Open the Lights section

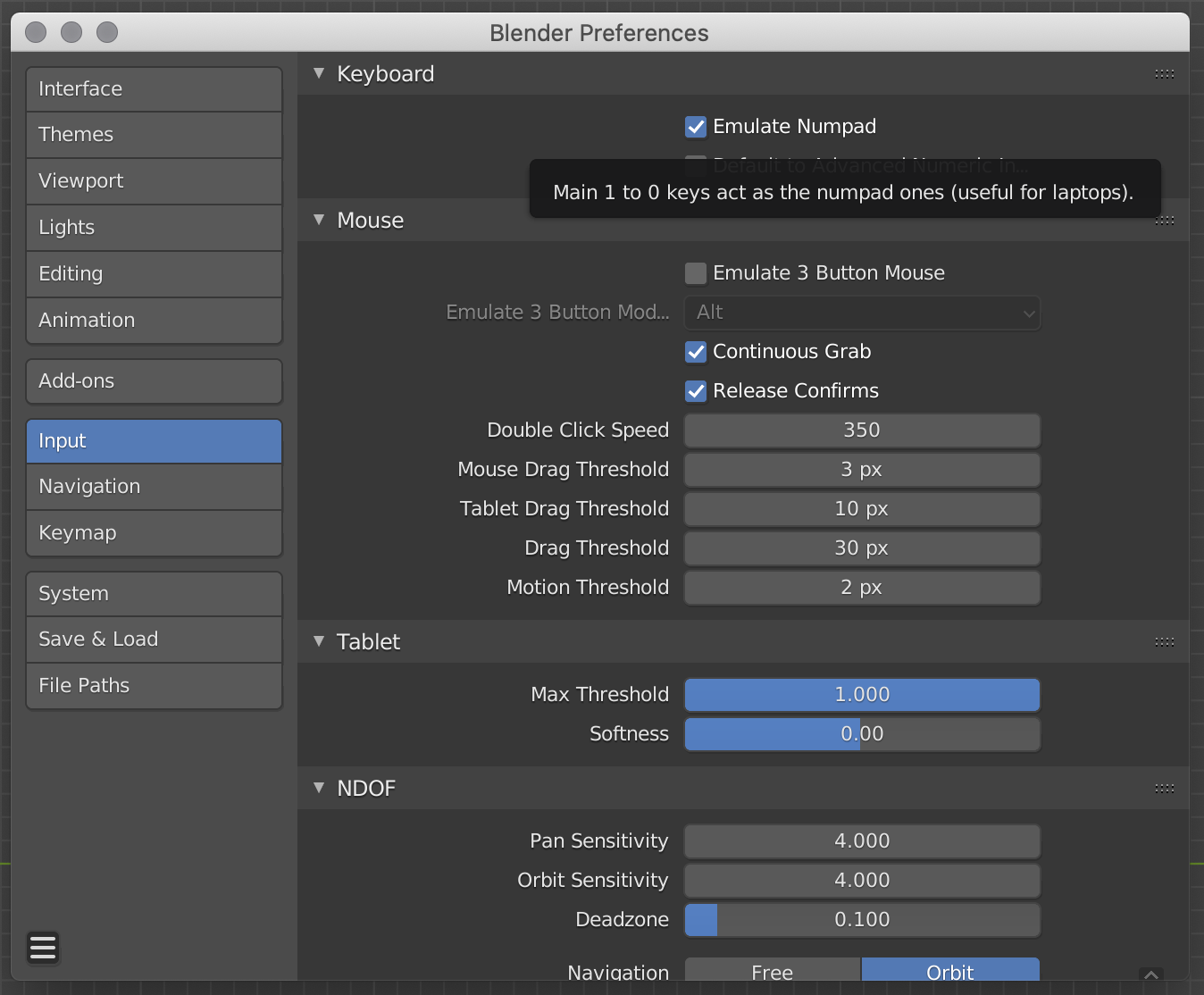click(x=155, y=228)
